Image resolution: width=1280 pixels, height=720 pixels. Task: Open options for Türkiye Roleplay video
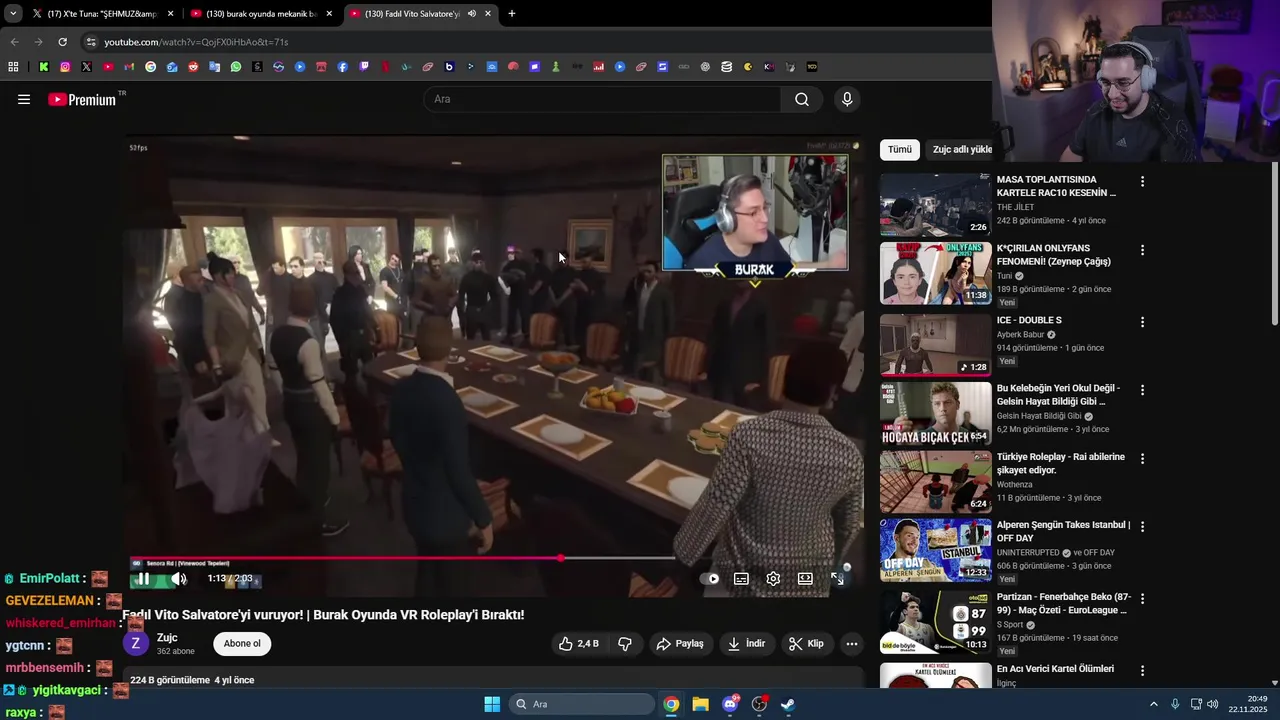tap(1142, 459)
